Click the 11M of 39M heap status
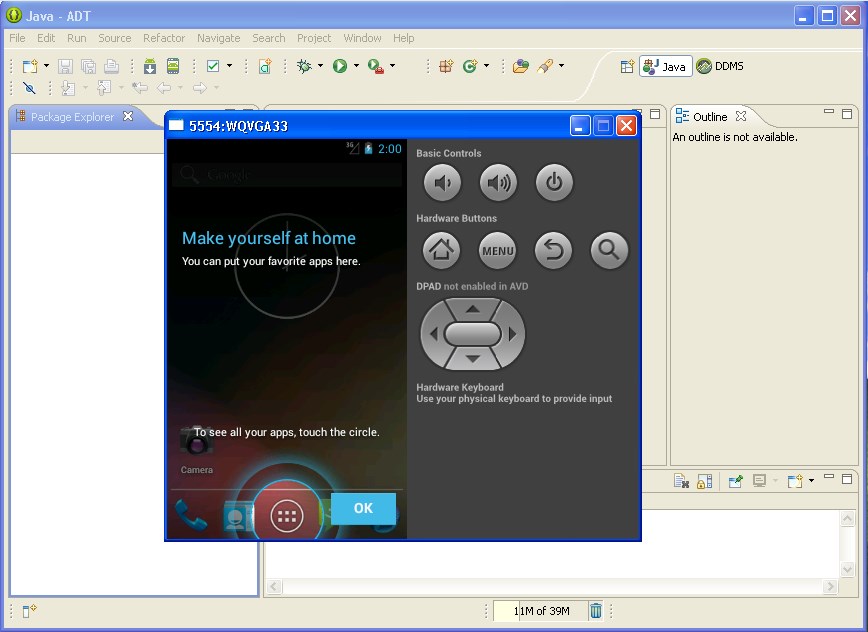 (540, 611)
